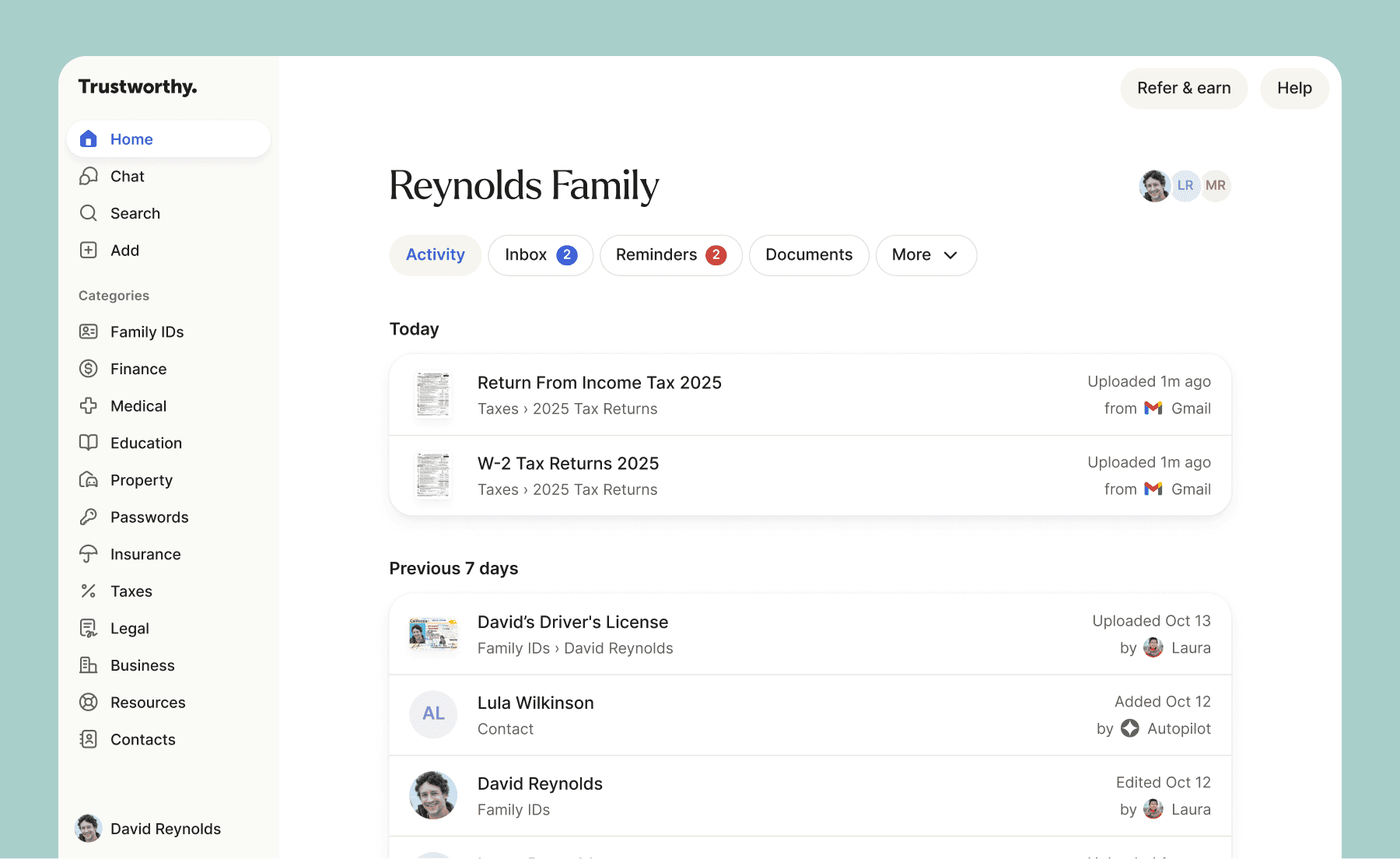
Task: Click the Add icon in sidebar
Action: (x=88, y=250)
